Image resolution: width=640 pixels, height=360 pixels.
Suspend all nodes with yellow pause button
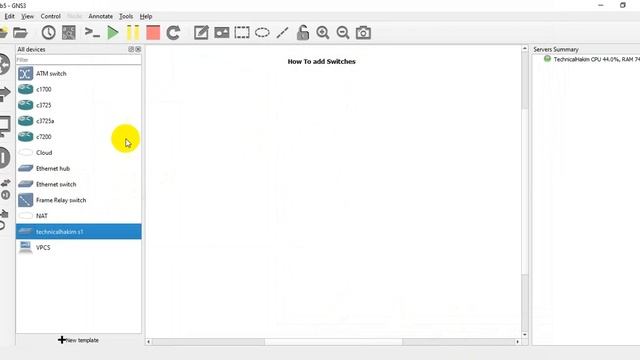(x=133, y=33)
